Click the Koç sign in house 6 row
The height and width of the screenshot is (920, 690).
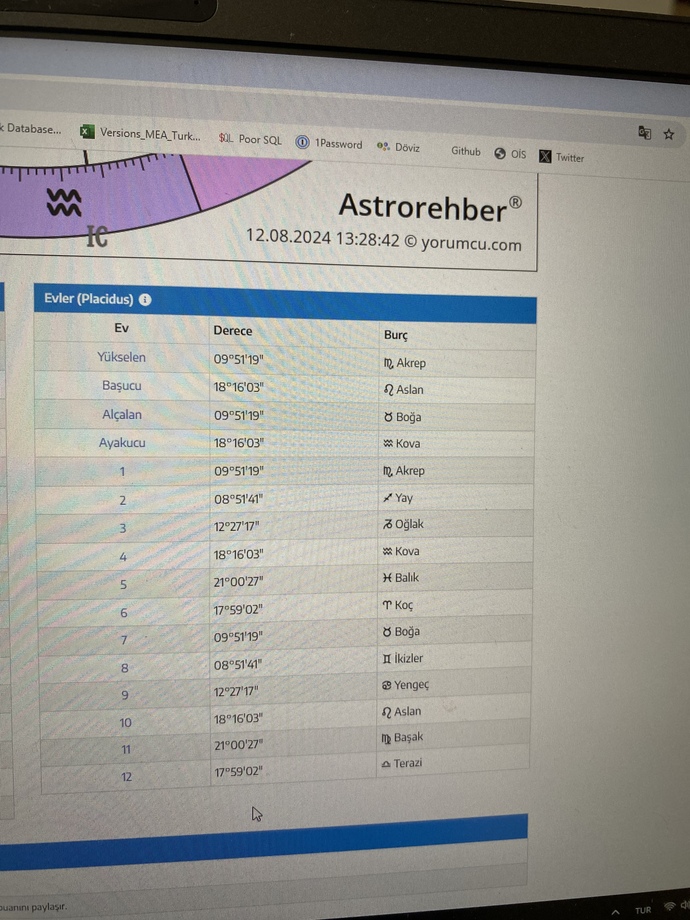click(x=398, y=605)
